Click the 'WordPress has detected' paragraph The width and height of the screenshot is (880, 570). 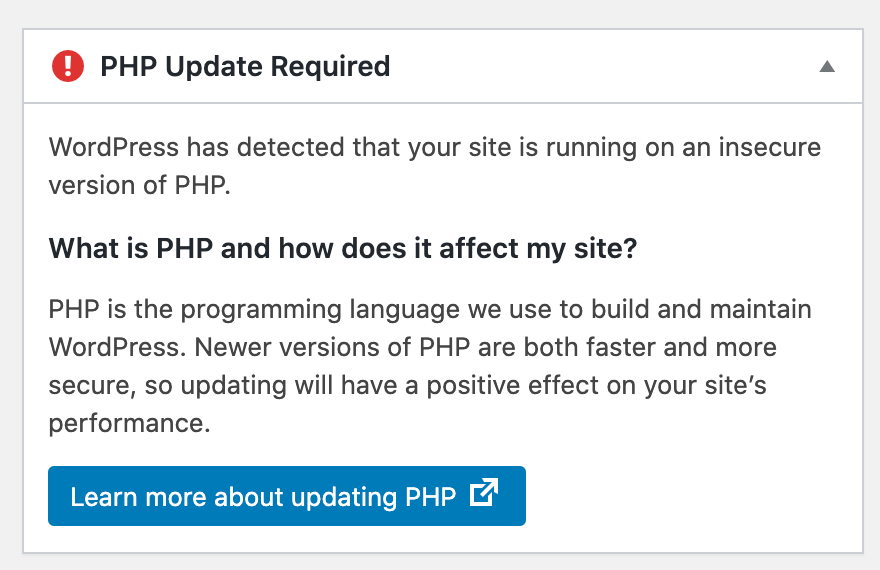click(x=435, y=166)
